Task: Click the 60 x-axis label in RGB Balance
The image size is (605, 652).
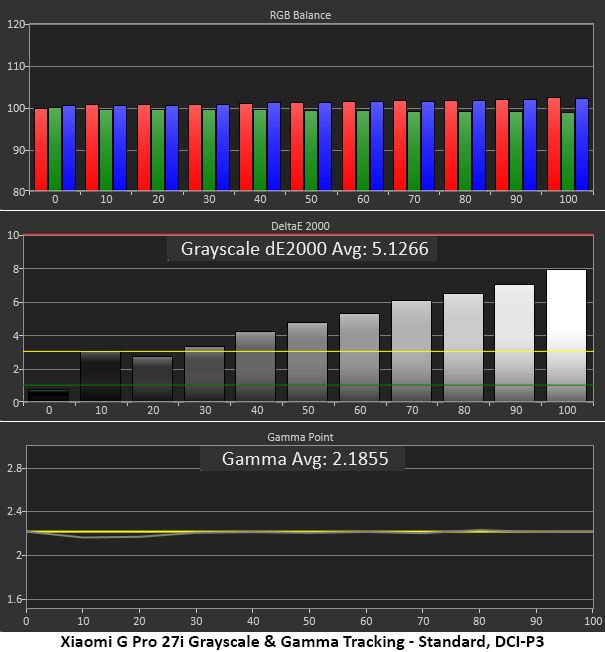Action: (x=363, y=199)
